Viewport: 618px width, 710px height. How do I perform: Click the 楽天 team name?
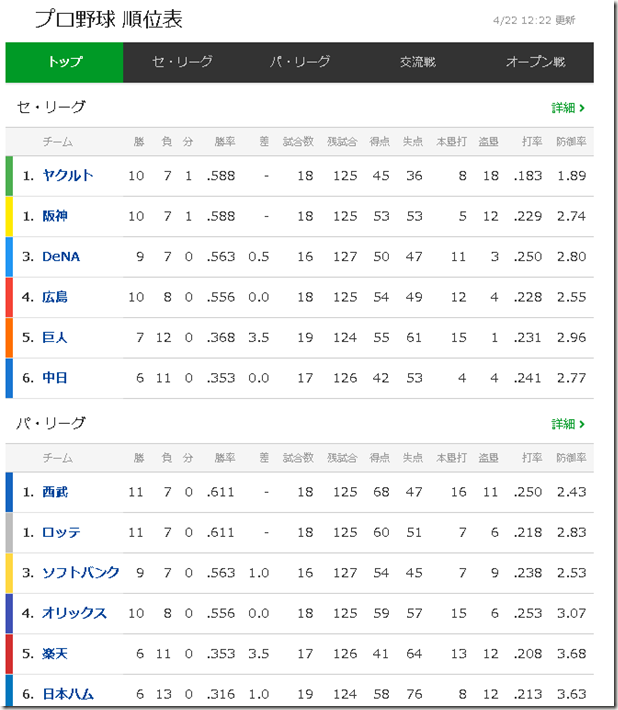pos(55,654)
